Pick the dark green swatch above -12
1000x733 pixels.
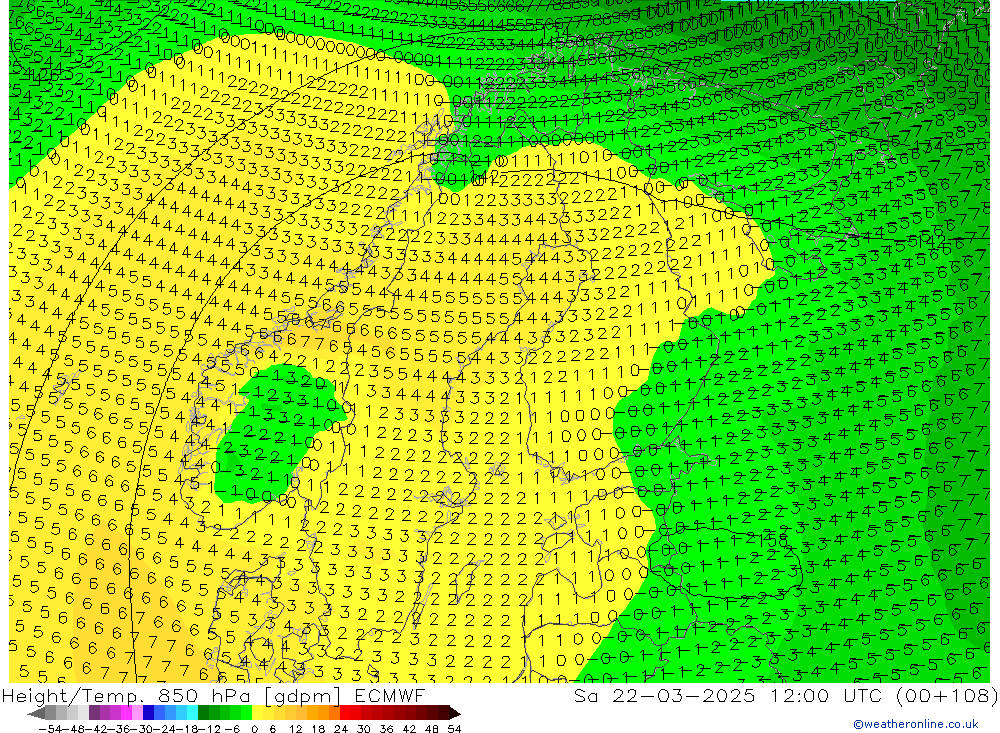203,714
